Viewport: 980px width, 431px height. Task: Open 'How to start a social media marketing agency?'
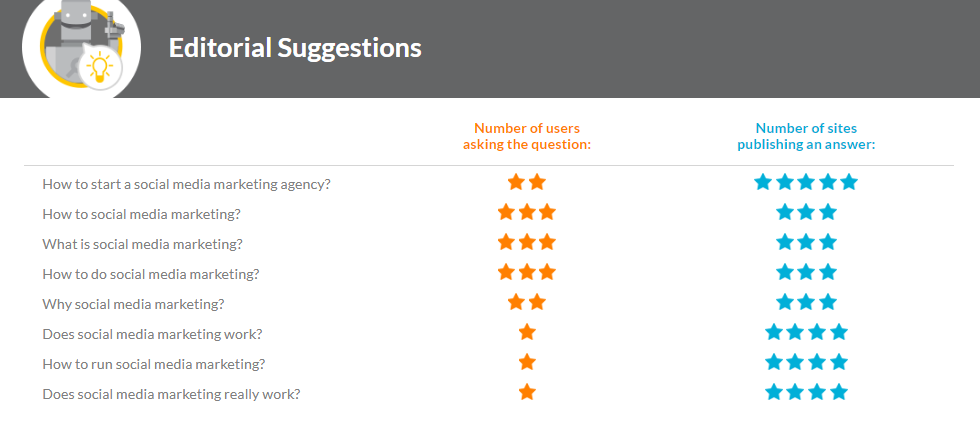[x=186, y=184]
